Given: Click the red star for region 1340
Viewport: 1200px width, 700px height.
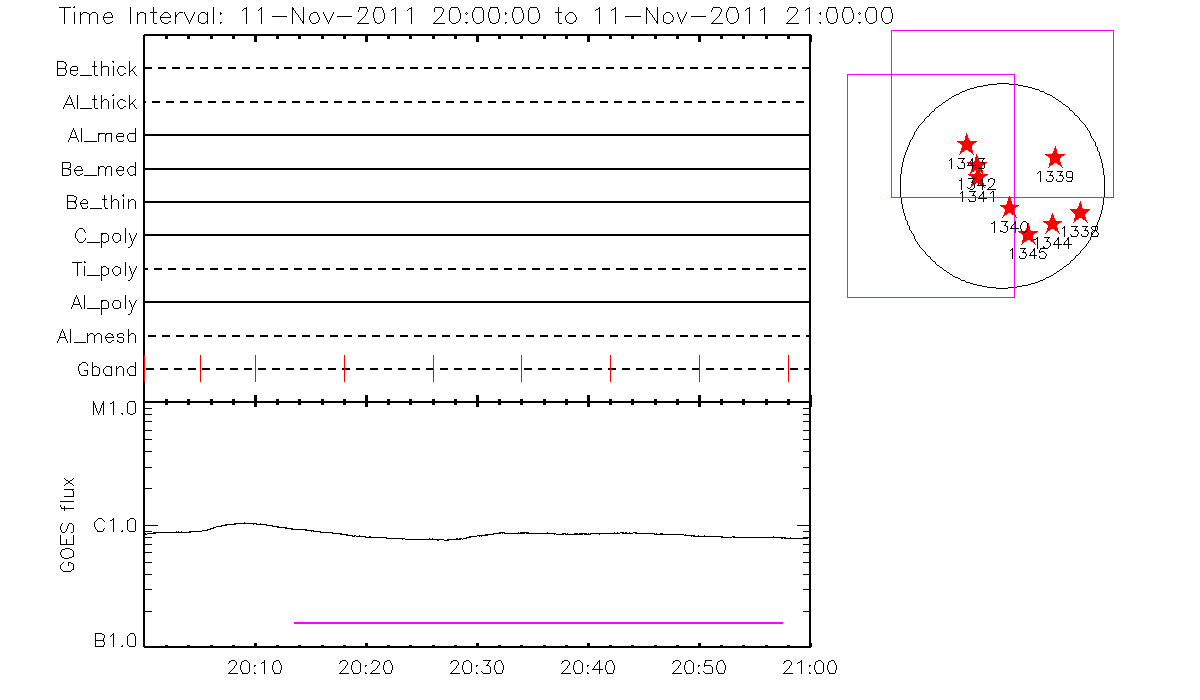Looking at the screenshot, I should pos(1009,207).
